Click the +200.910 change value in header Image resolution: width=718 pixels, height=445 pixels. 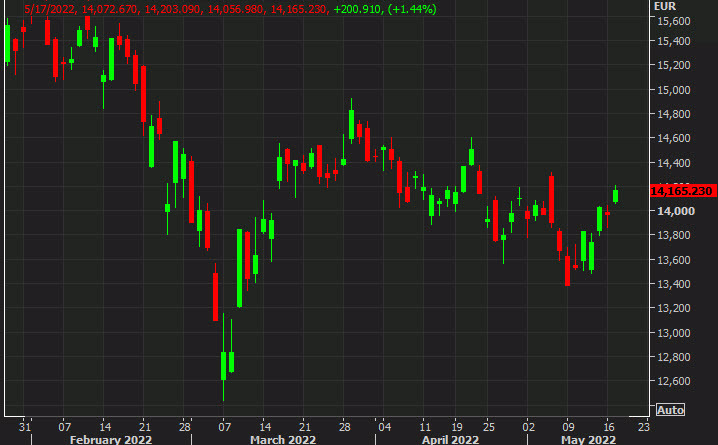(x=357, y=9)
